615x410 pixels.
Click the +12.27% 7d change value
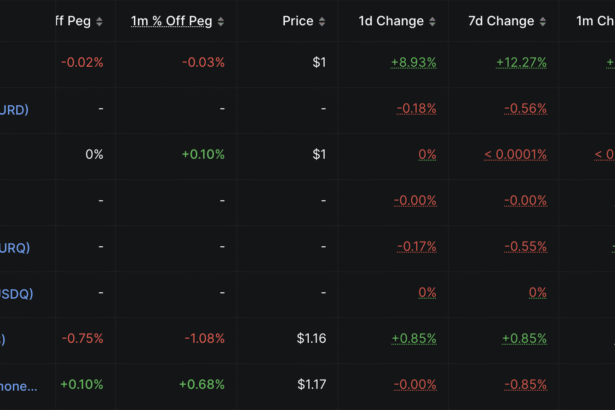521,62
